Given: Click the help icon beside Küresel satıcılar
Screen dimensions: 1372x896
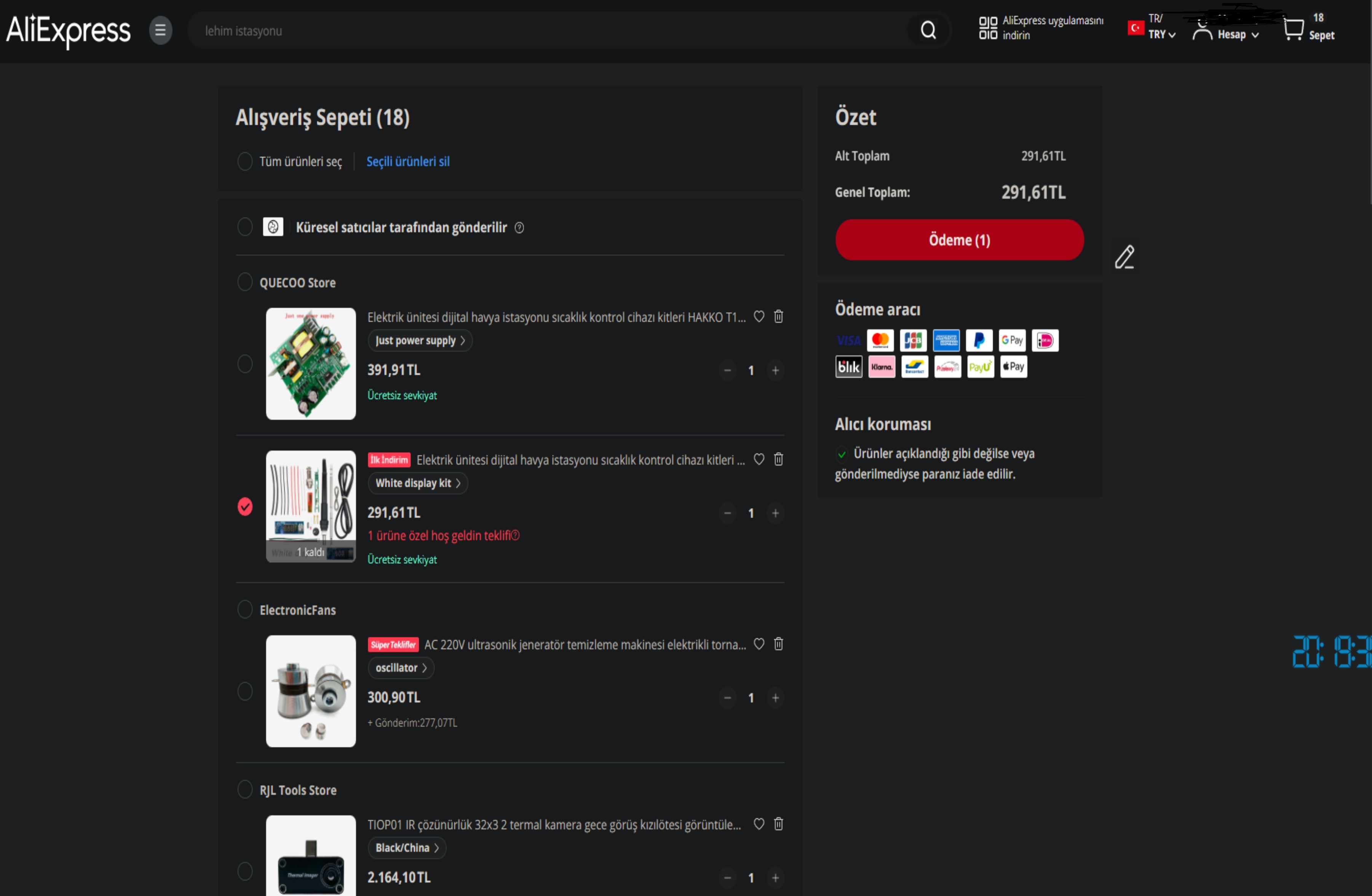Looking at the screenshot, I should pyautogui.click(x=519, y=228).
